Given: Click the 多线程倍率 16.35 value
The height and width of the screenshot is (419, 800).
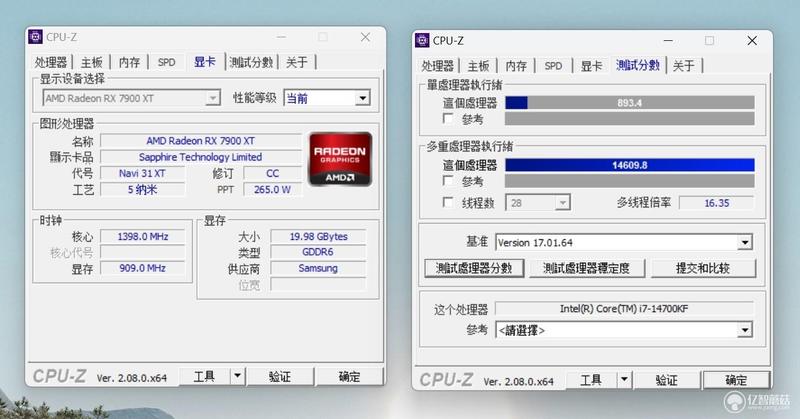Looking at the screenshot, I should point(716,203).
